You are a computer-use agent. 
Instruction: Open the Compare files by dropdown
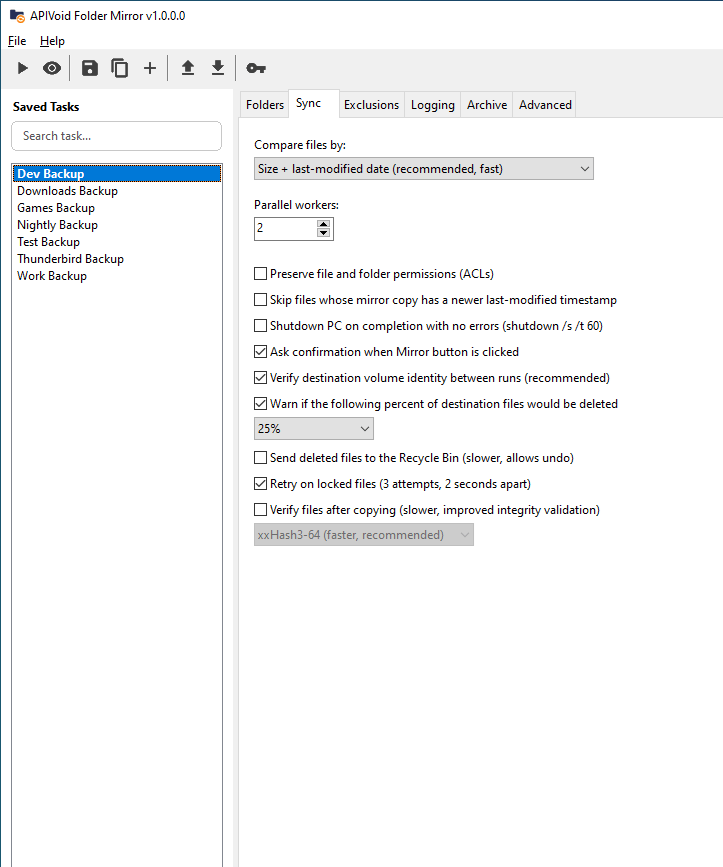pyautogui.click(x=424, y=169)
